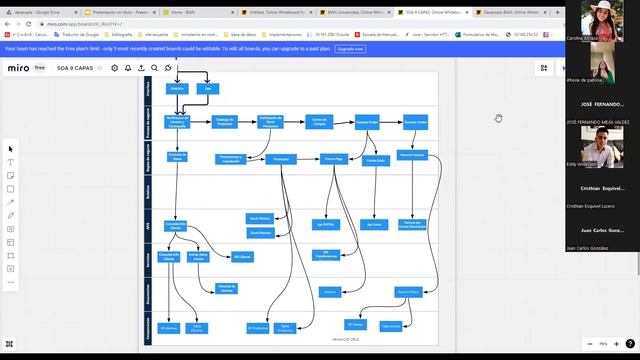Switch to the SOA 9 CAPAS tab
The image size is (640, 360).
tap(433, 13)
